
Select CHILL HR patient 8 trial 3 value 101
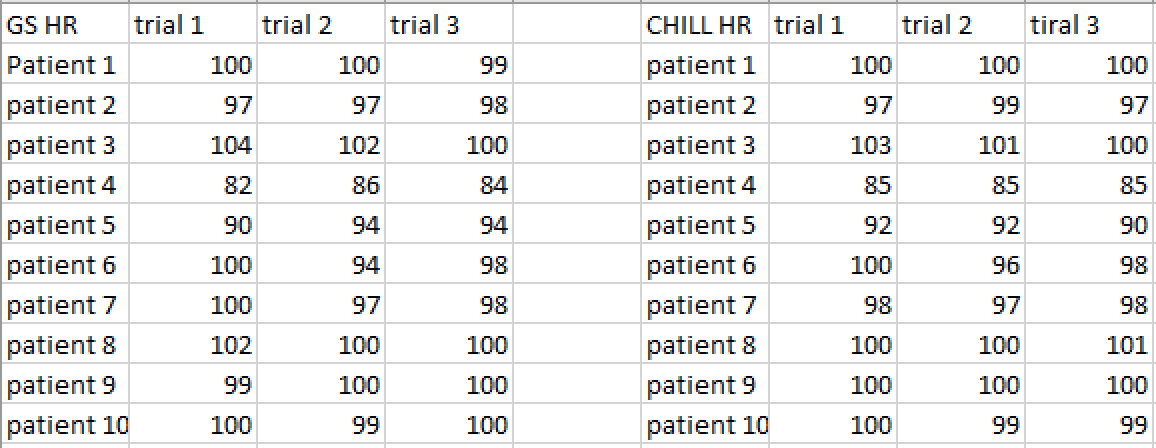(1090, 345)
